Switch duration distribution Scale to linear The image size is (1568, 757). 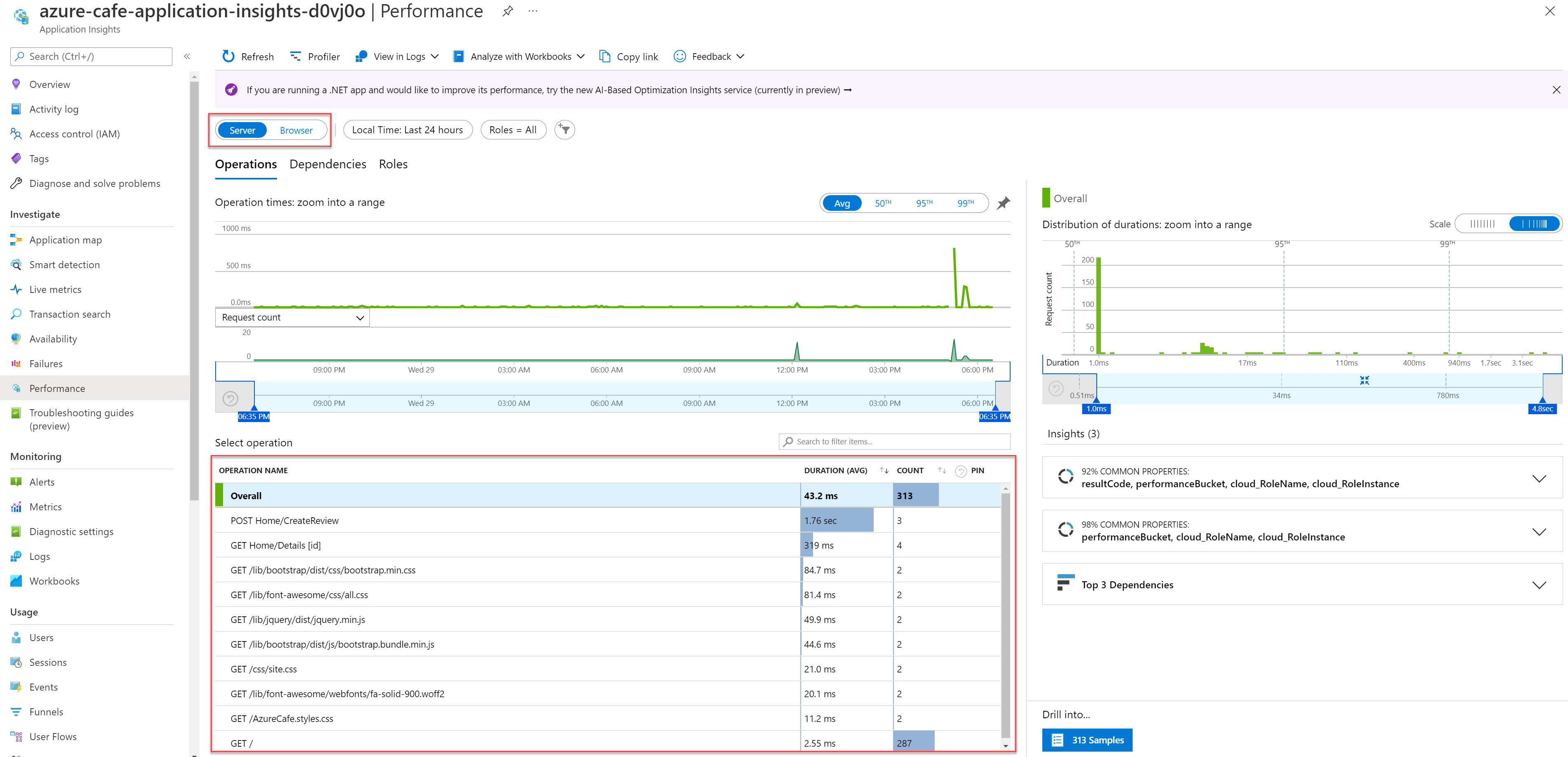(x=1483, y=224)
